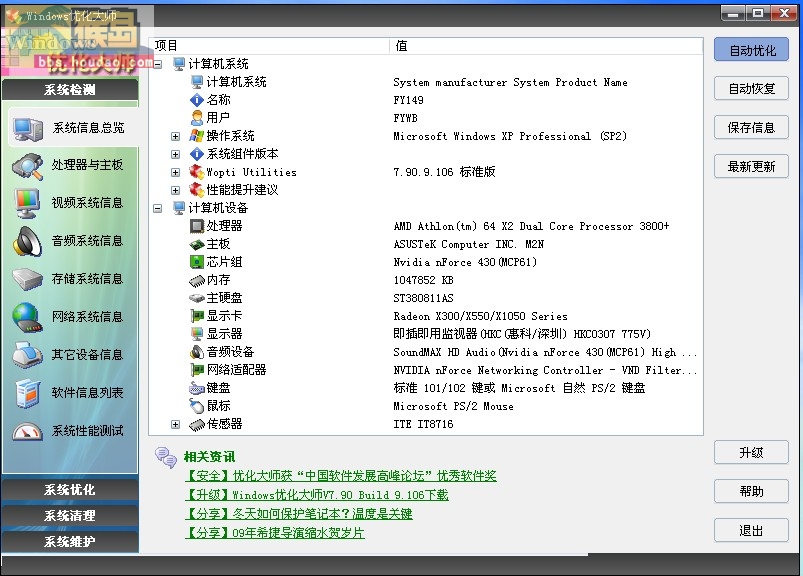Switch to the 系统优化 section tab
Image resolution: width=803 pixels, height=576 pixels.
click(x=70, y=489)
